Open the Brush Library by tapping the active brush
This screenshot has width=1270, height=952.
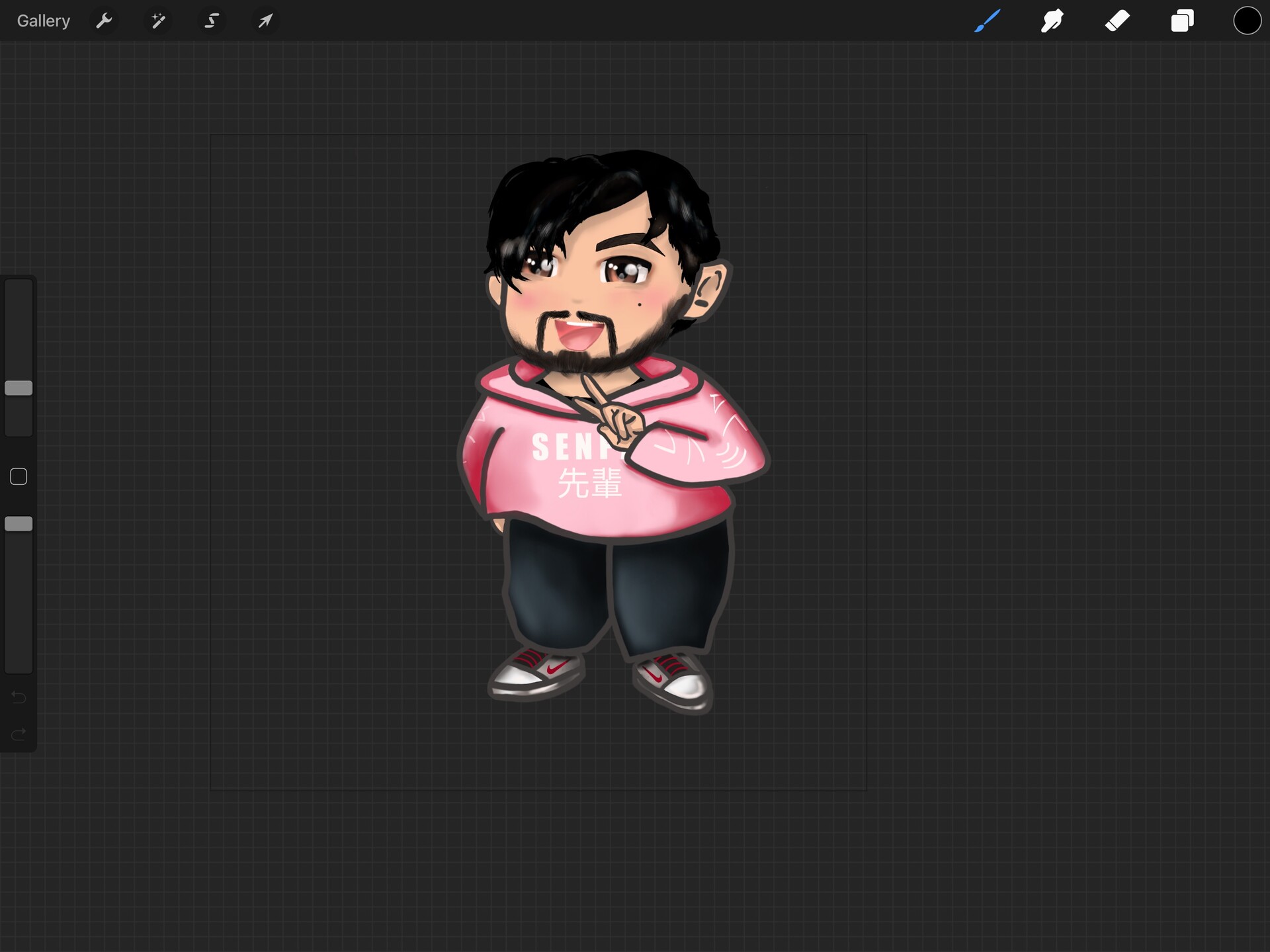tap(986, 21)
